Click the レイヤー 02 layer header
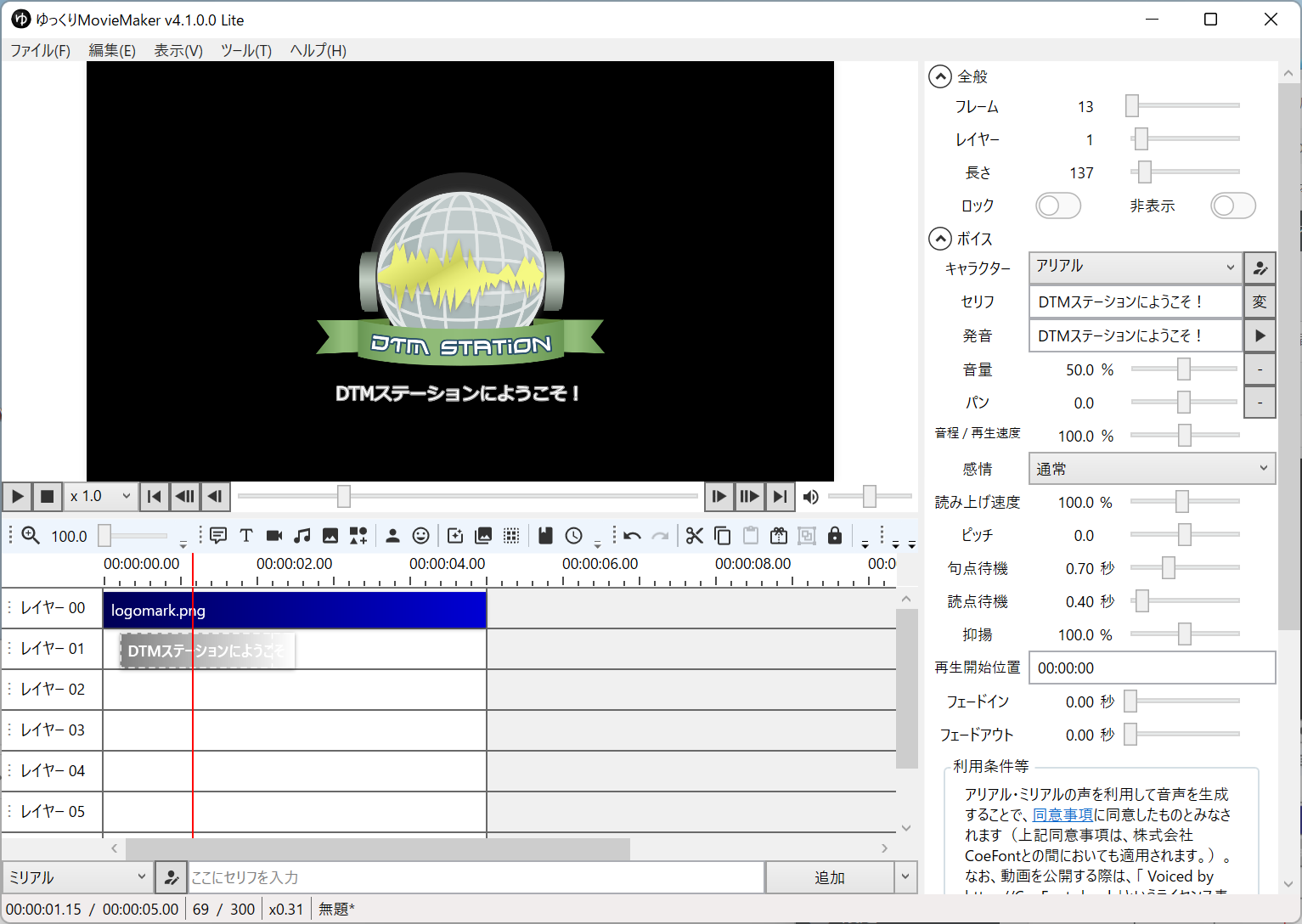This screenshot has height=924, width=1302. 53,689
